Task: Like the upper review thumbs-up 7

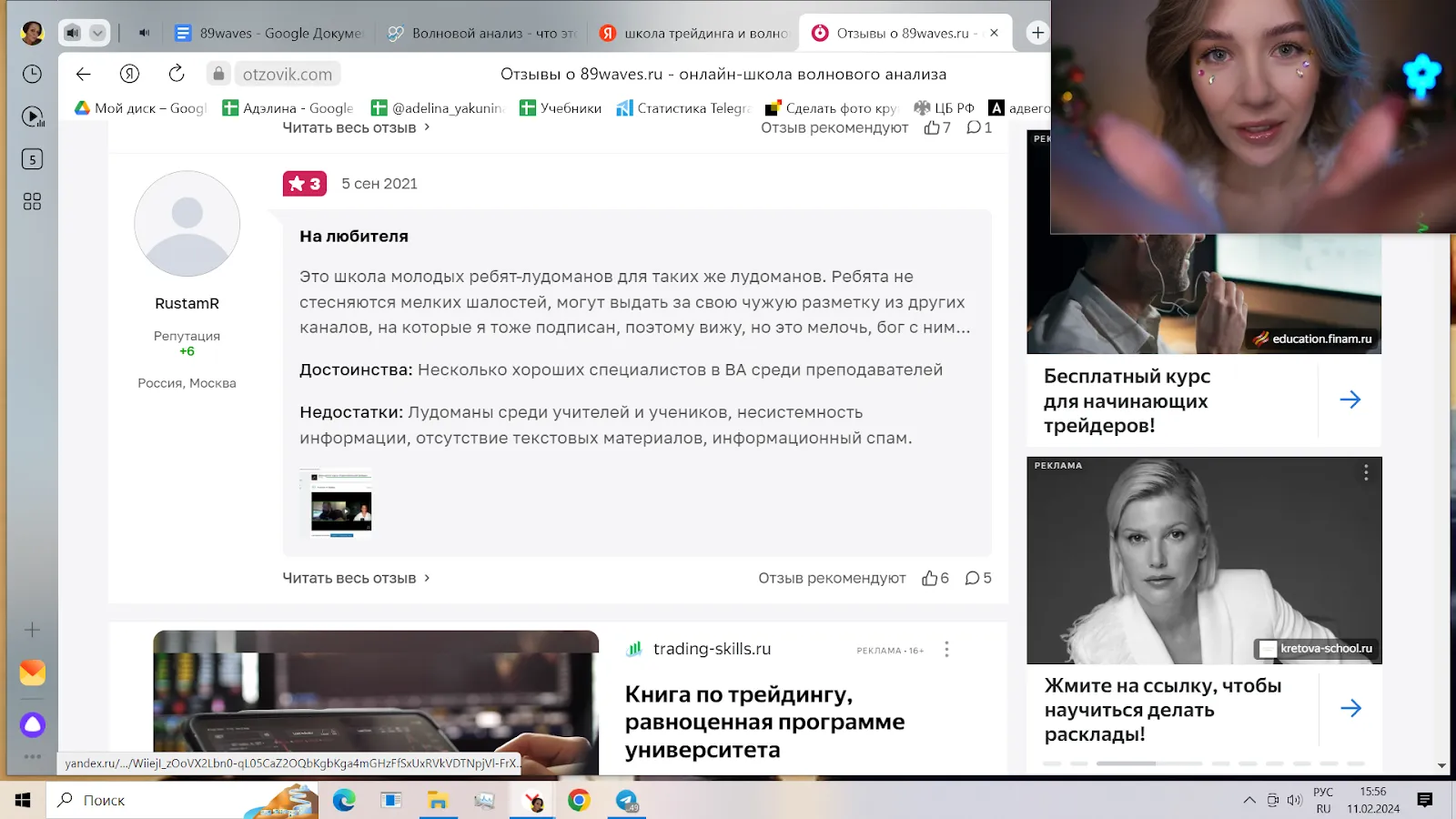Action: [x=937, y=127]
